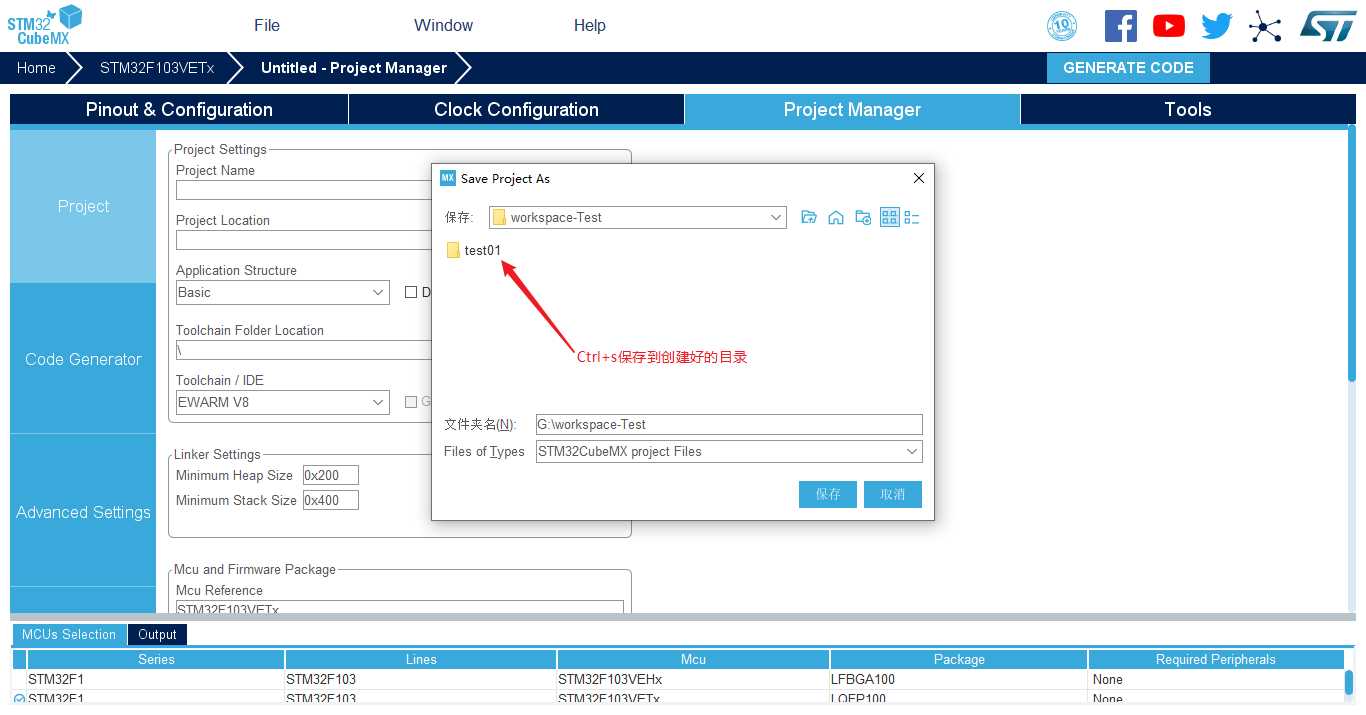Open the Application Structure Basic dropdown

tap(282, 292)
